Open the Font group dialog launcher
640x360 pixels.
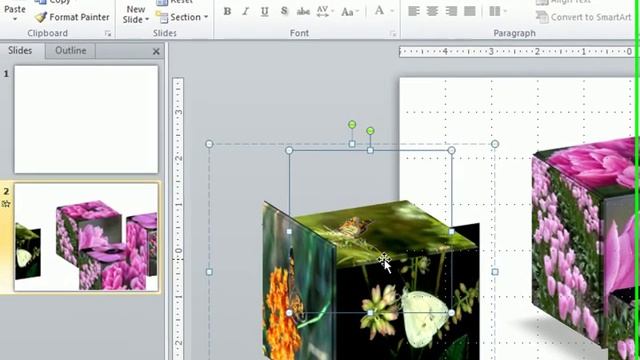pyautogui.click(x=393, y=34)
